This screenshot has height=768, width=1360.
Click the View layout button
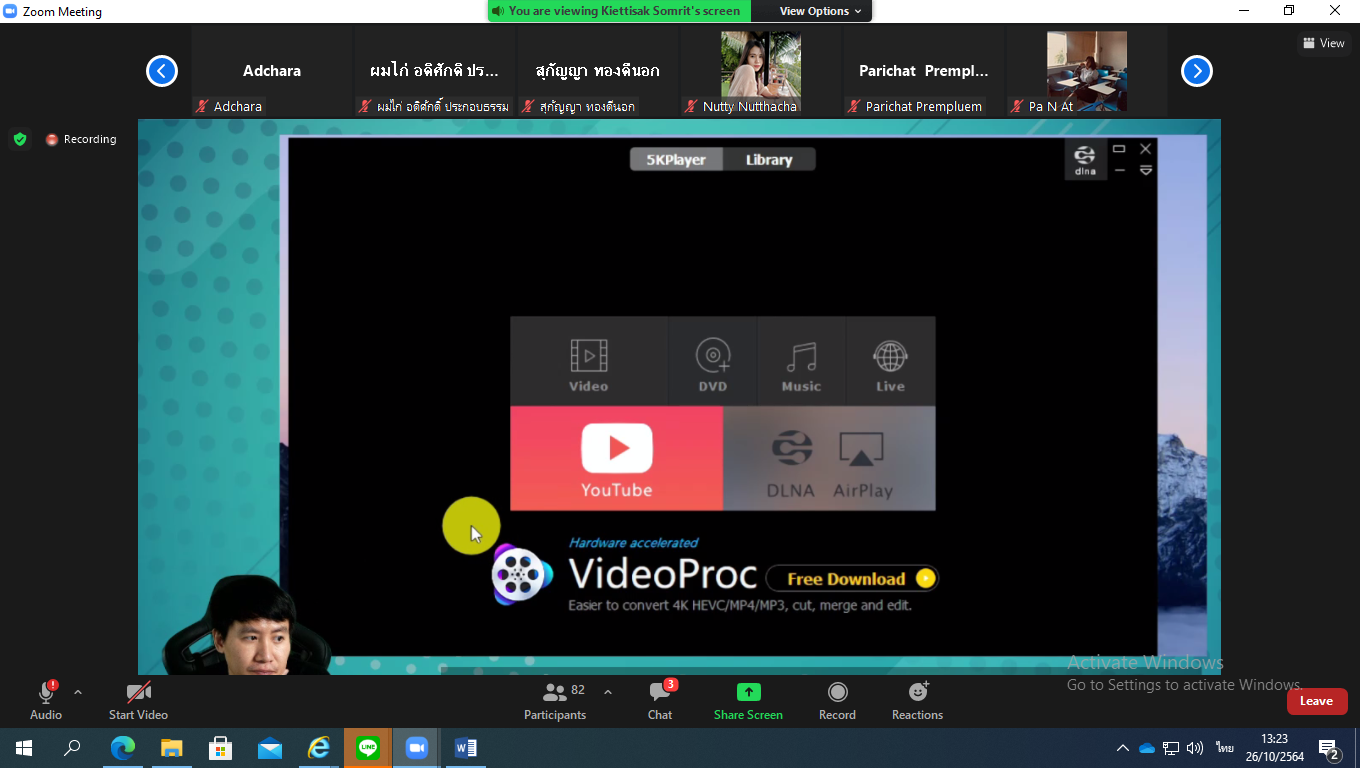point(1324,43)
